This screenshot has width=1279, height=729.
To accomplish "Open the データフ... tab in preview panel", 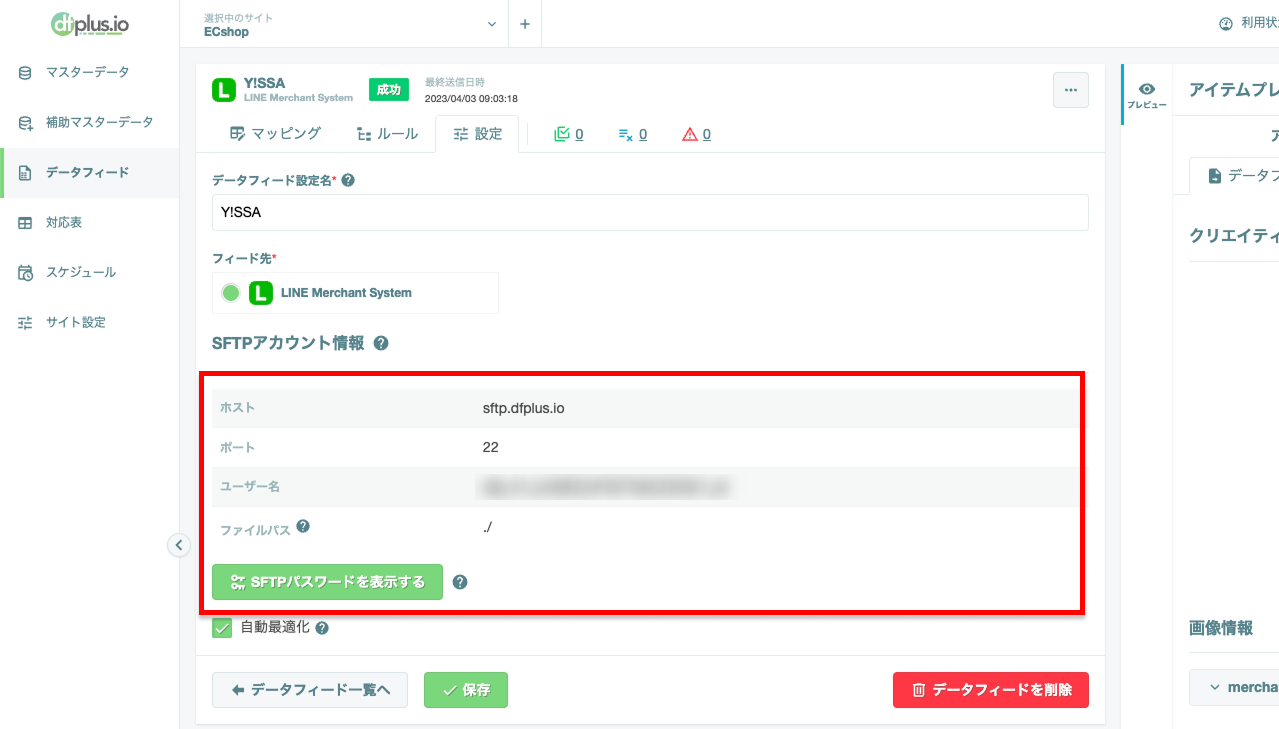I will pyautogui.click(x=1235, y=176).
